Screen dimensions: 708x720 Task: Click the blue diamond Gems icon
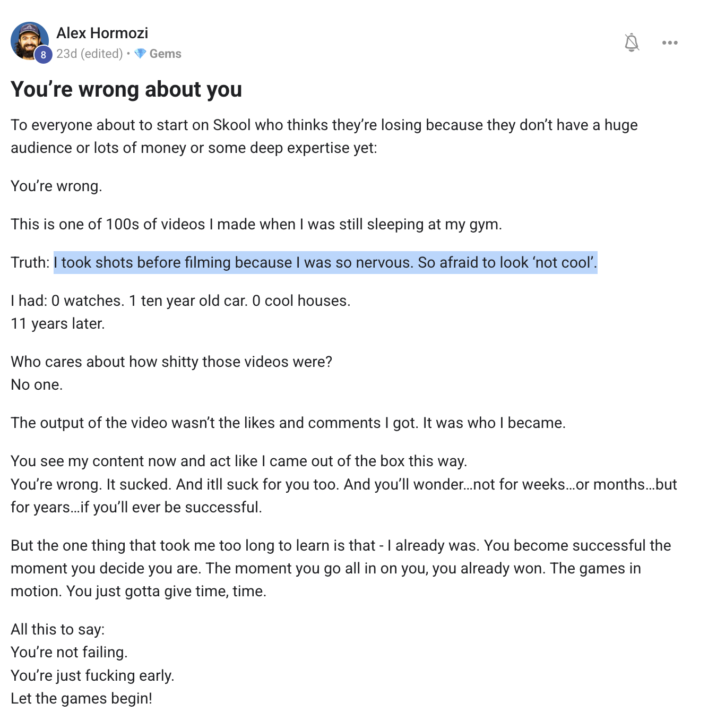[x=139, y=54]
